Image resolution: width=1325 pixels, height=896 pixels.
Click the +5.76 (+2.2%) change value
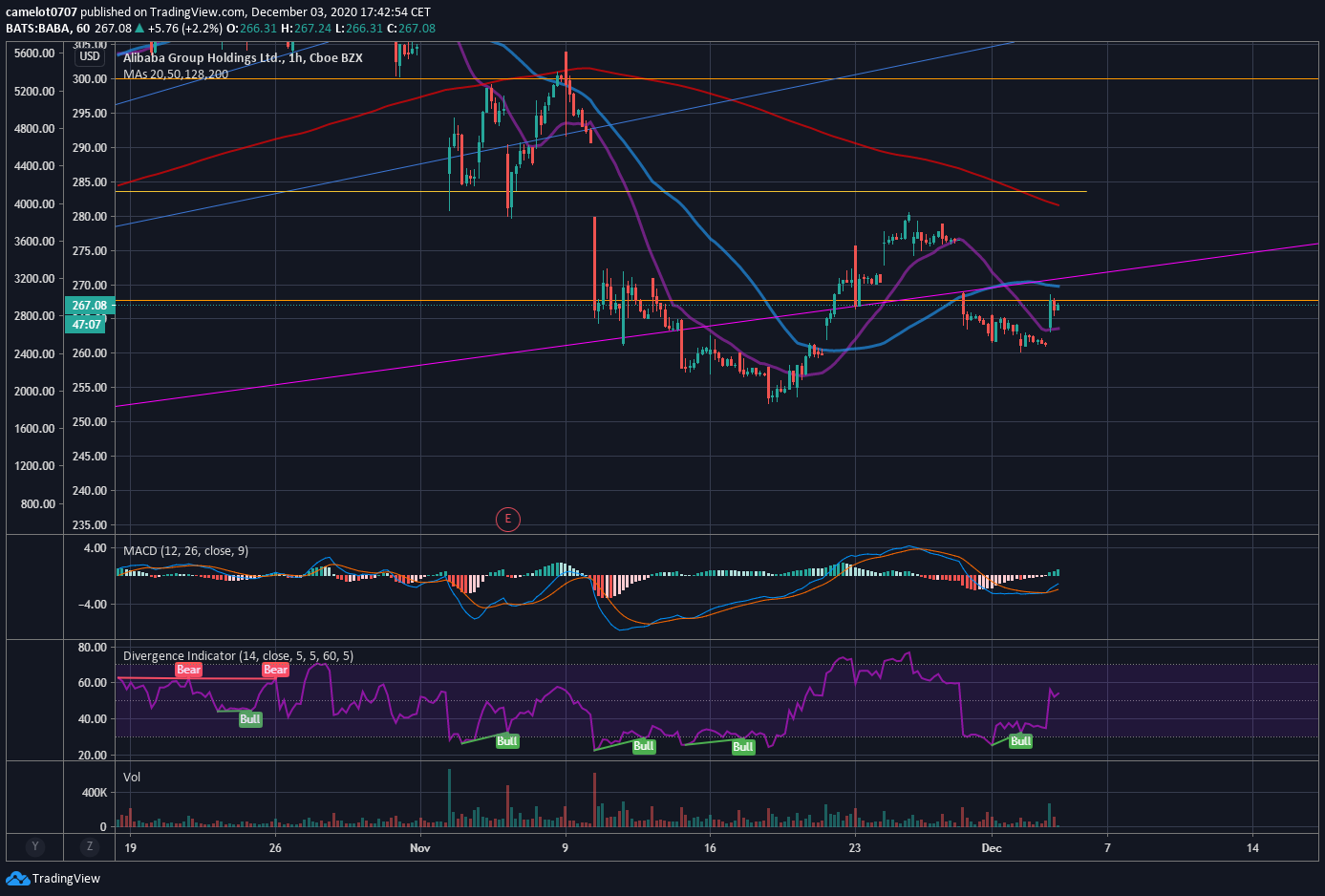point(184,29)
